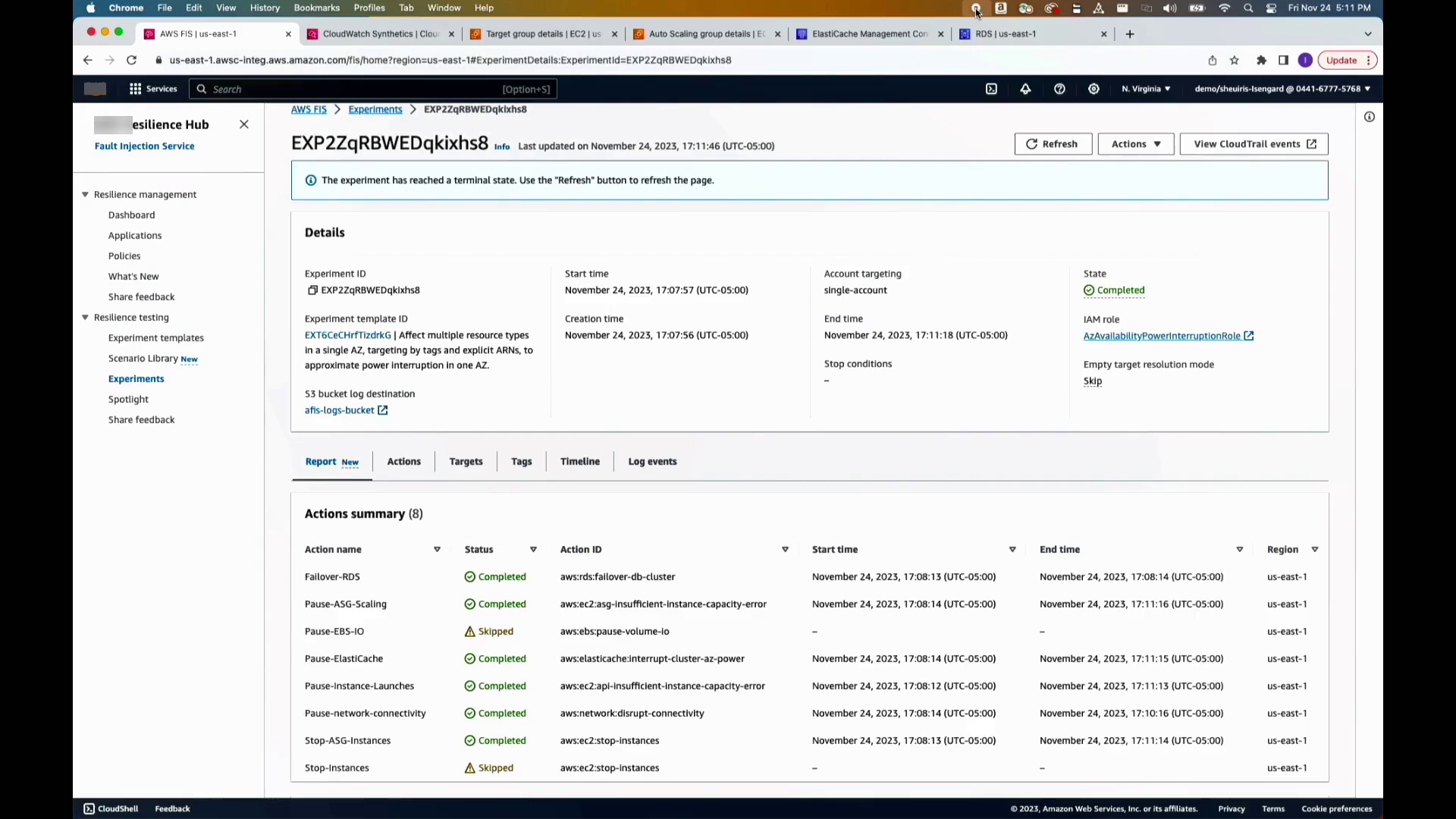This screenshot has width=1456, height=819.
Task: Collapse the Resilience testing section
Action: (x=85, y=318)
